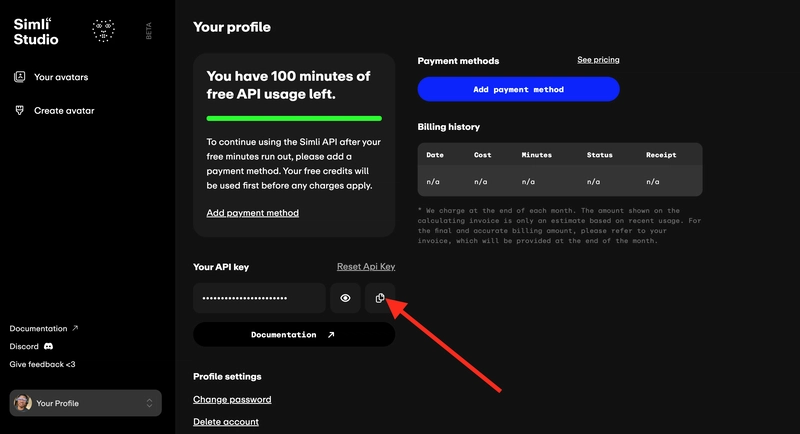Click the Documentation external arrow in sidebar
Screen dimensions: 800x434
(75, 328)
